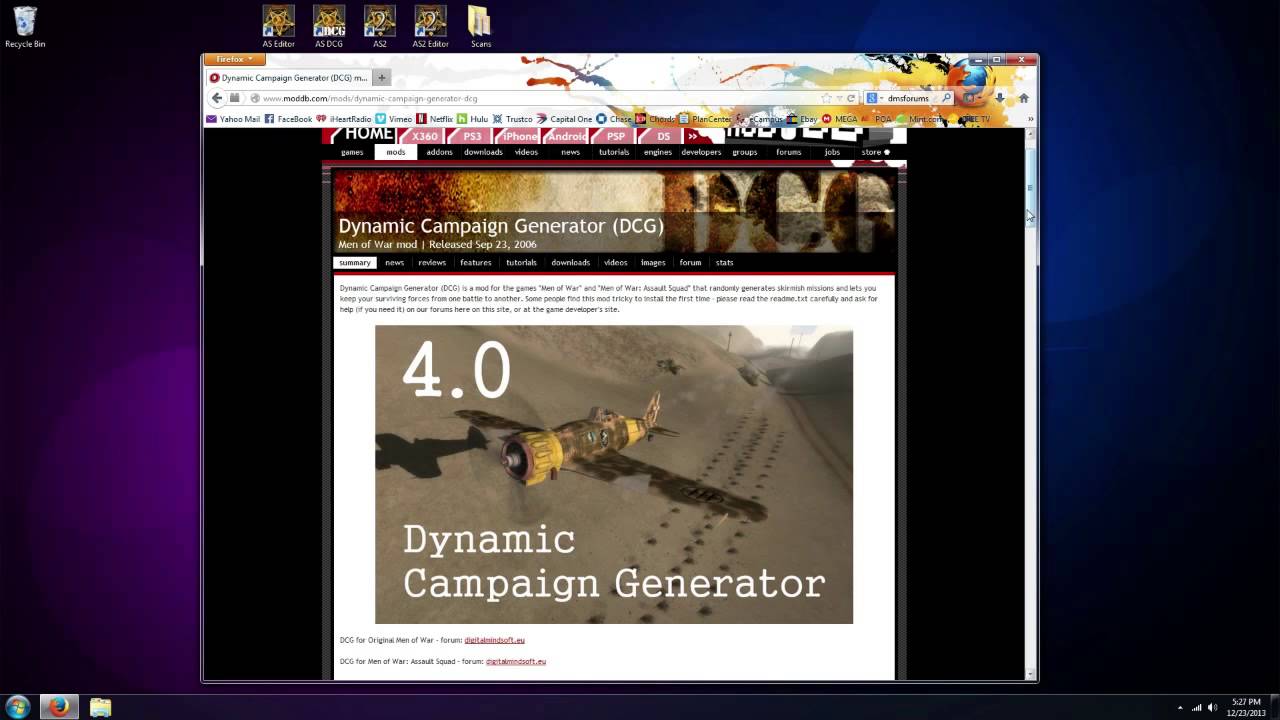Click the moddb.com URL address field
Viewport: 1280px width, 720px height.
(540, 98)
